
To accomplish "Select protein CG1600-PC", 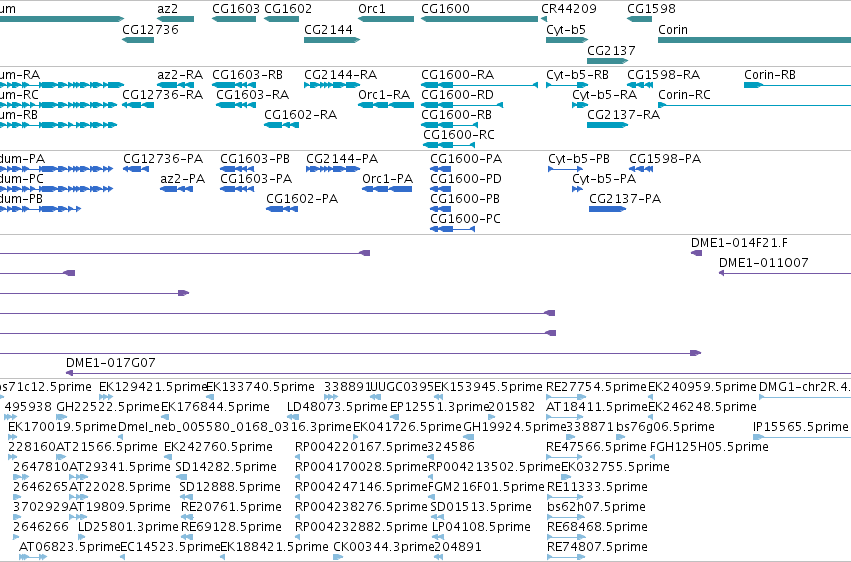I will coord(453,229).
